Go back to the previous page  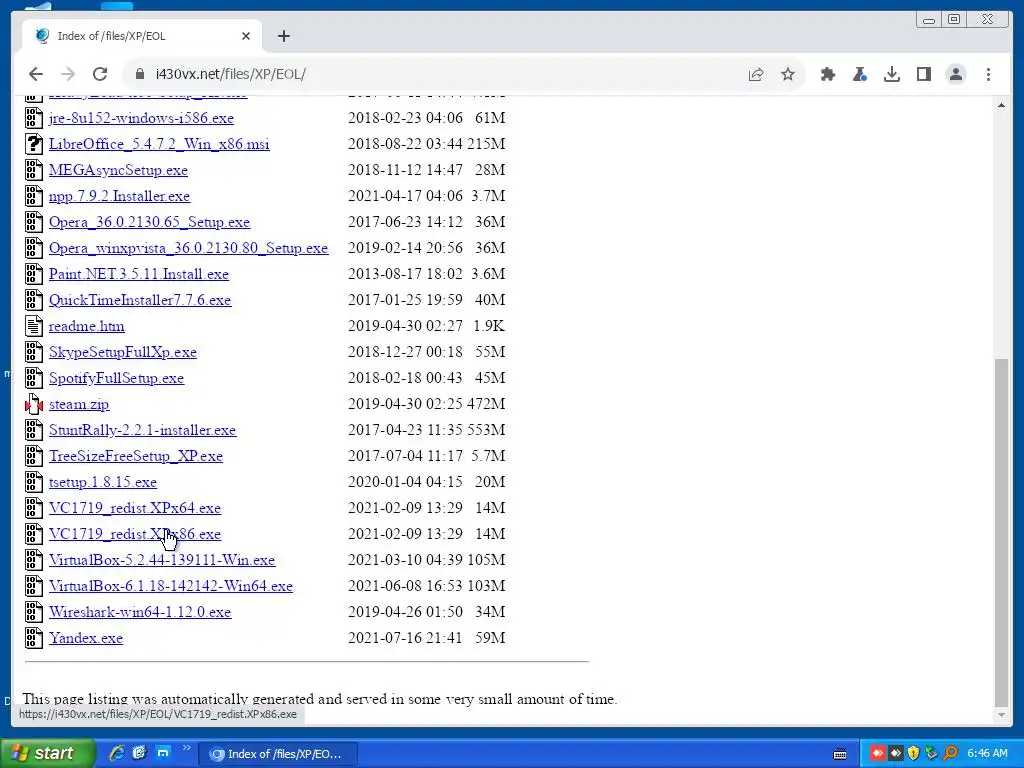click(36, 74)
